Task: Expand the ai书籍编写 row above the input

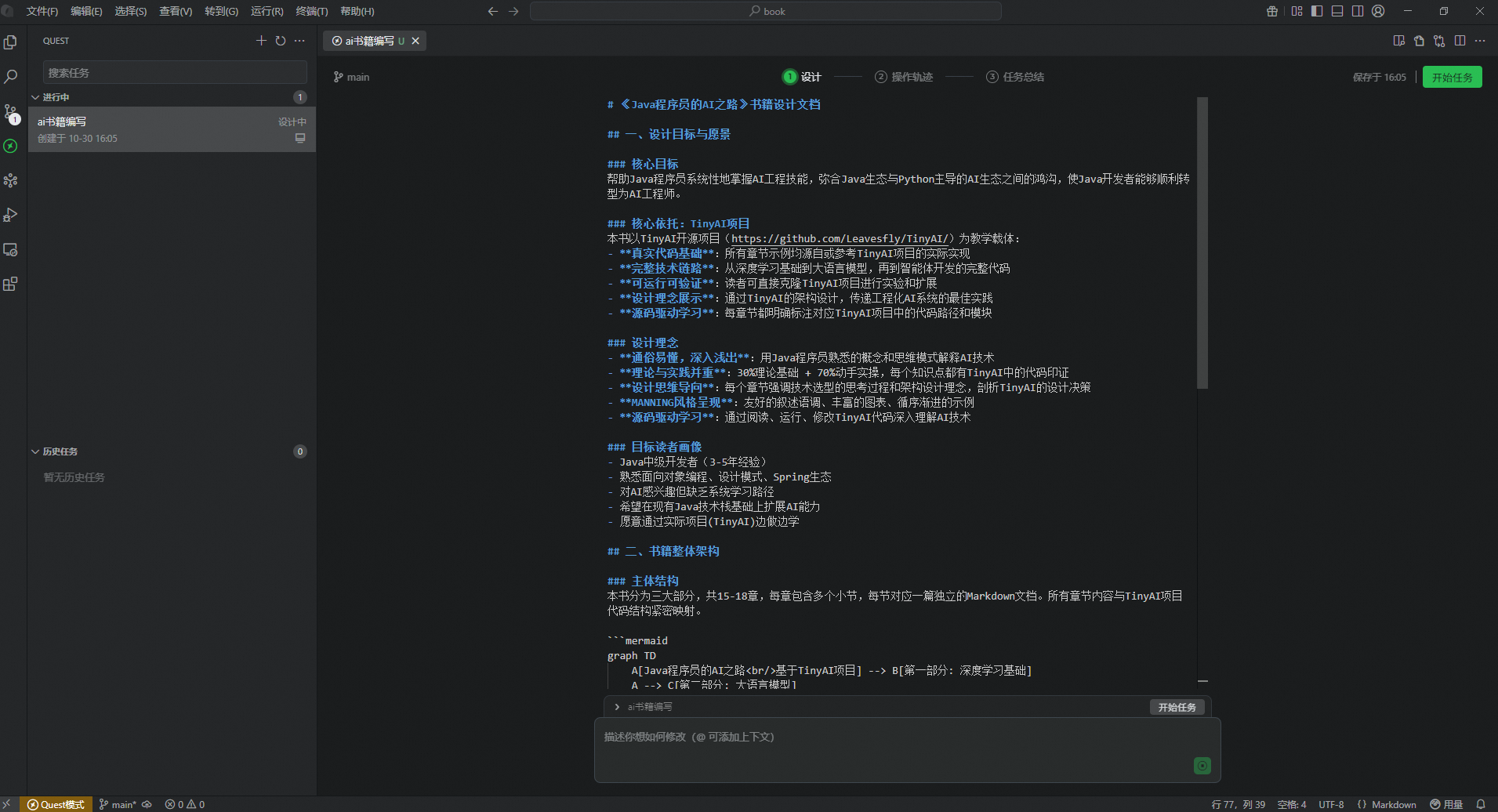Action: pyautogui.click(x=617, y=707)
